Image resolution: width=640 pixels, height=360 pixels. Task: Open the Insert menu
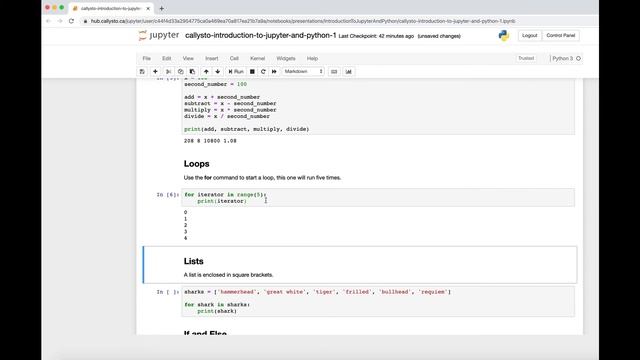click(x=211, y=58)
